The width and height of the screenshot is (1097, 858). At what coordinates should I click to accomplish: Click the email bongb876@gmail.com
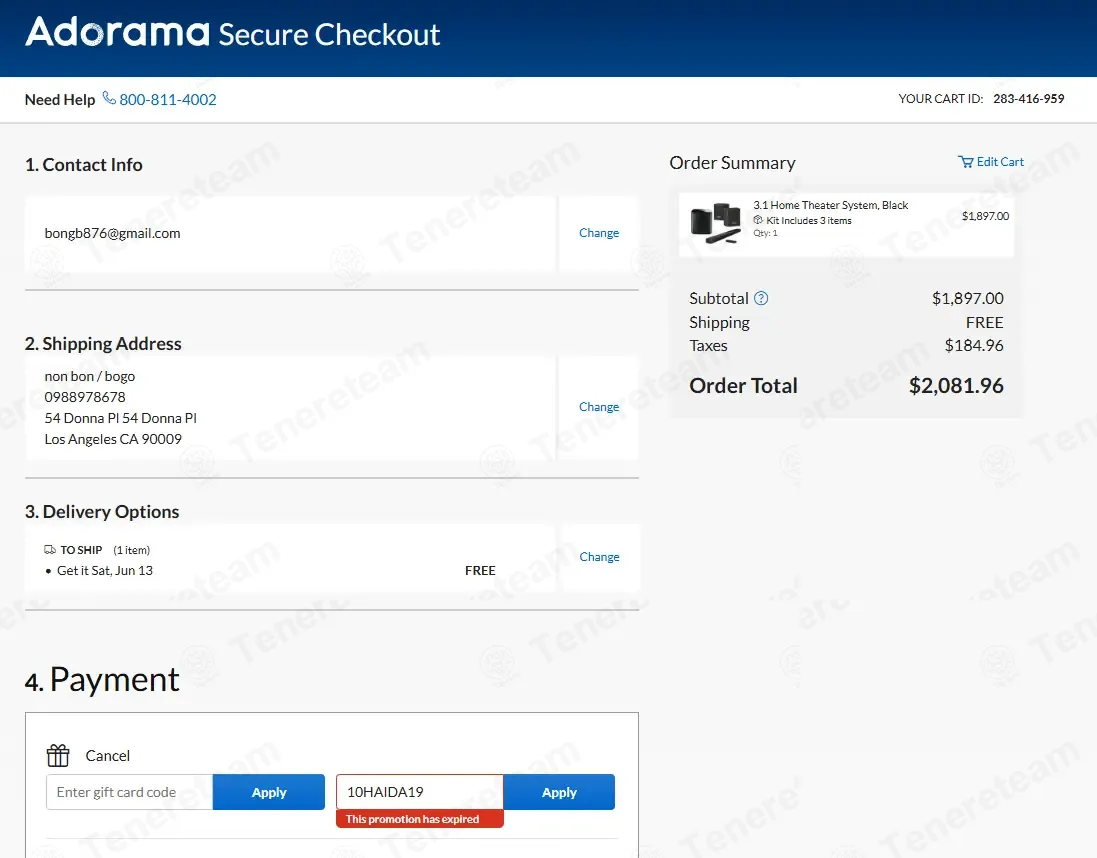click(x=113, y=233)
